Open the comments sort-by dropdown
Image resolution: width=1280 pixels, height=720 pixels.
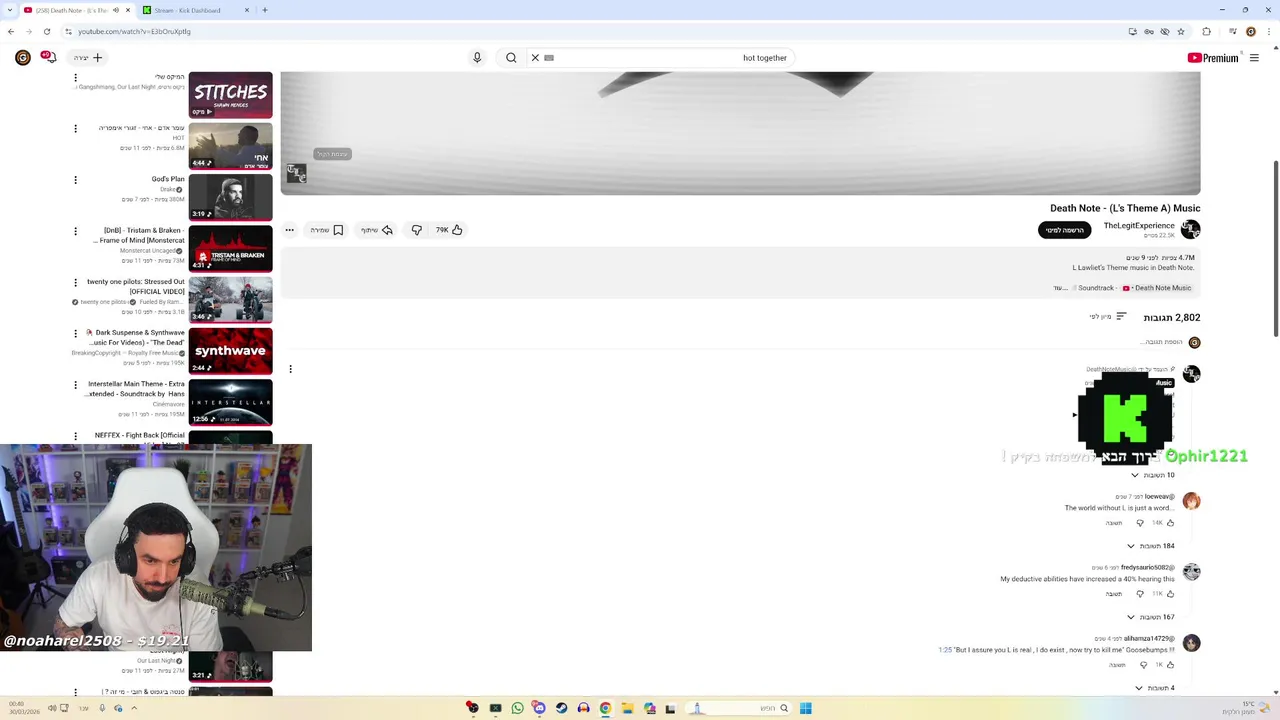coord(1108,317)
